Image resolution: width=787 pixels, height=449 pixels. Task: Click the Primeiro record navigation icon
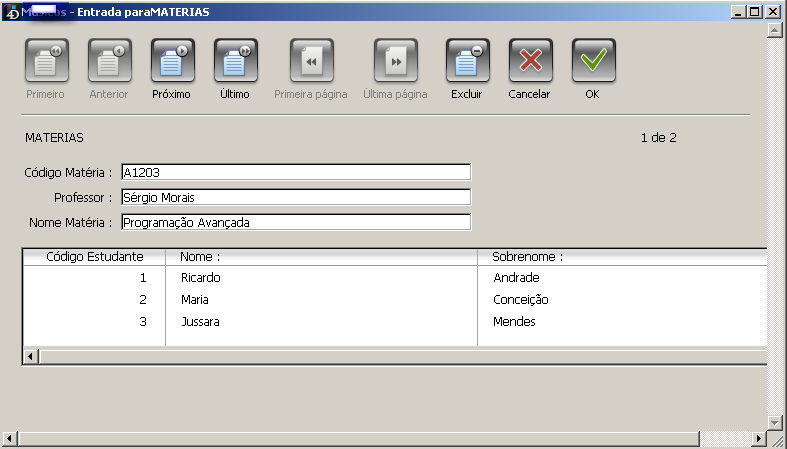click(x=46, y=62)
